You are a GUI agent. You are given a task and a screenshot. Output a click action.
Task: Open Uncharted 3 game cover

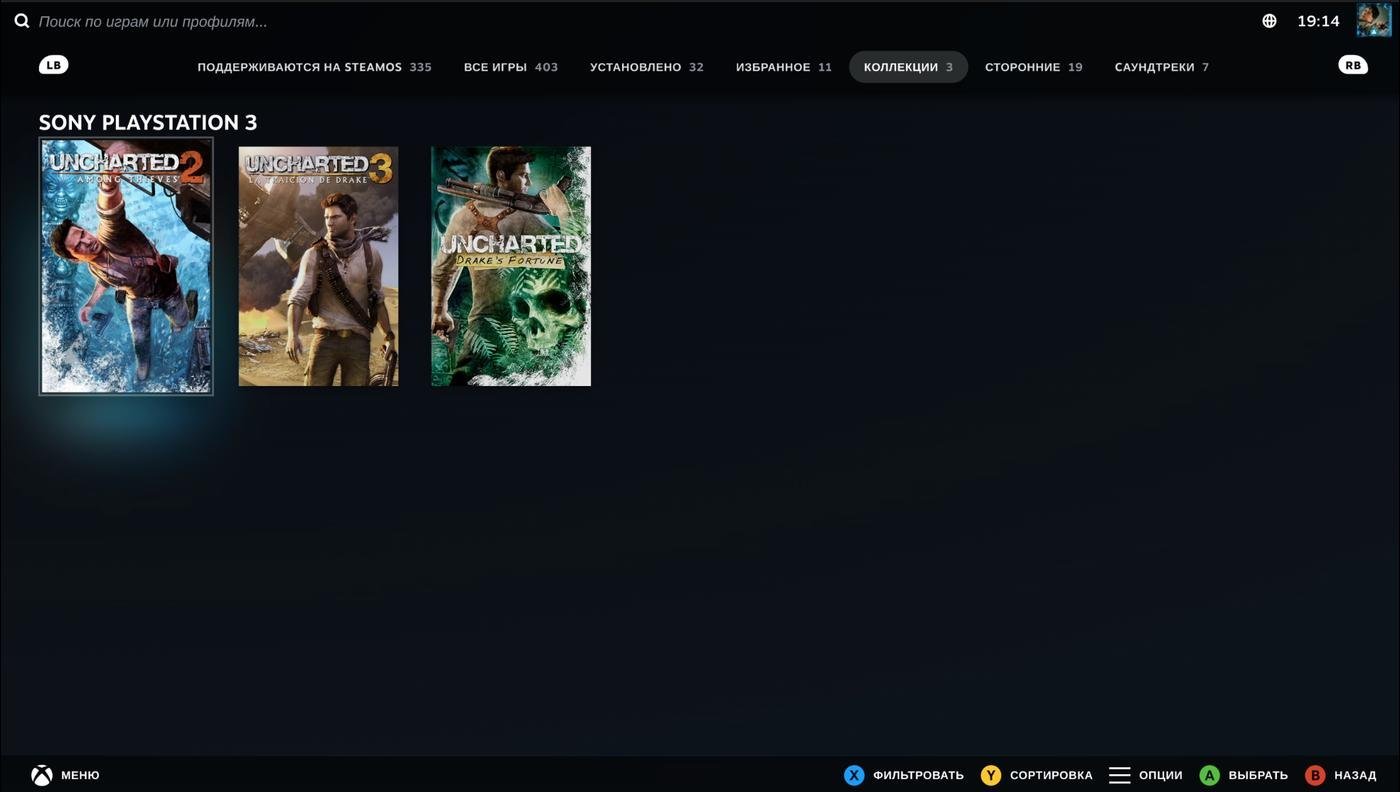click(318, 266)
